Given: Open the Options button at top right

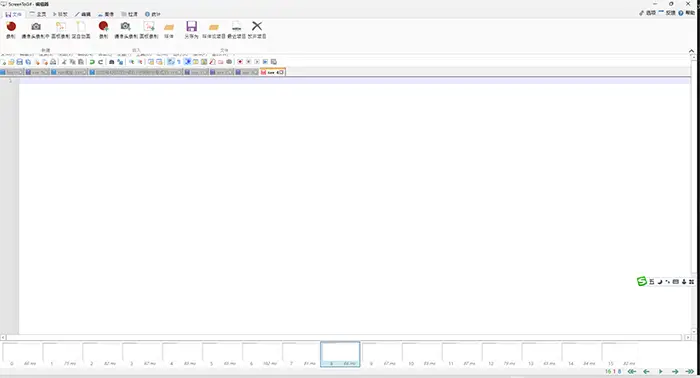Looking at the screenshot, I should [x=648, y=13].
